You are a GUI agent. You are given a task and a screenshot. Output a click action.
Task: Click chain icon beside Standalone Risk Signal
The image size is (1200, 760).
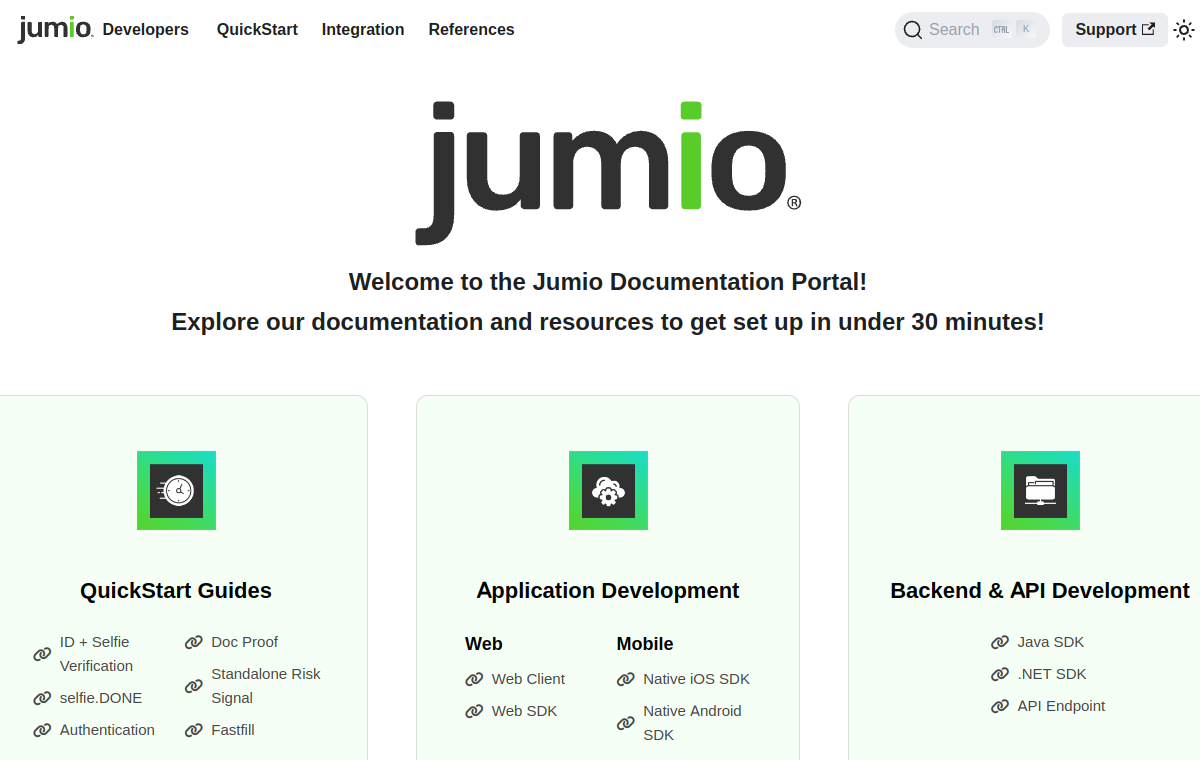click(194, 686)
